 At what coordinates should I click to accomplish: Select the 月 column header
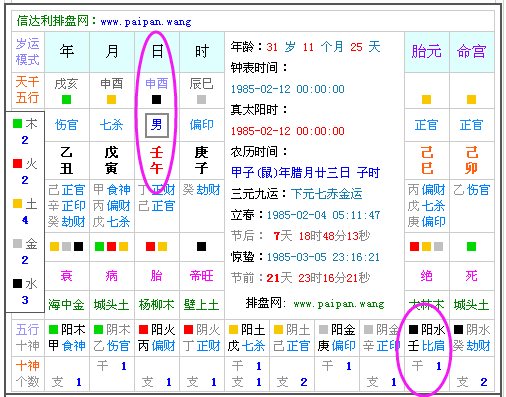[112, 52]
